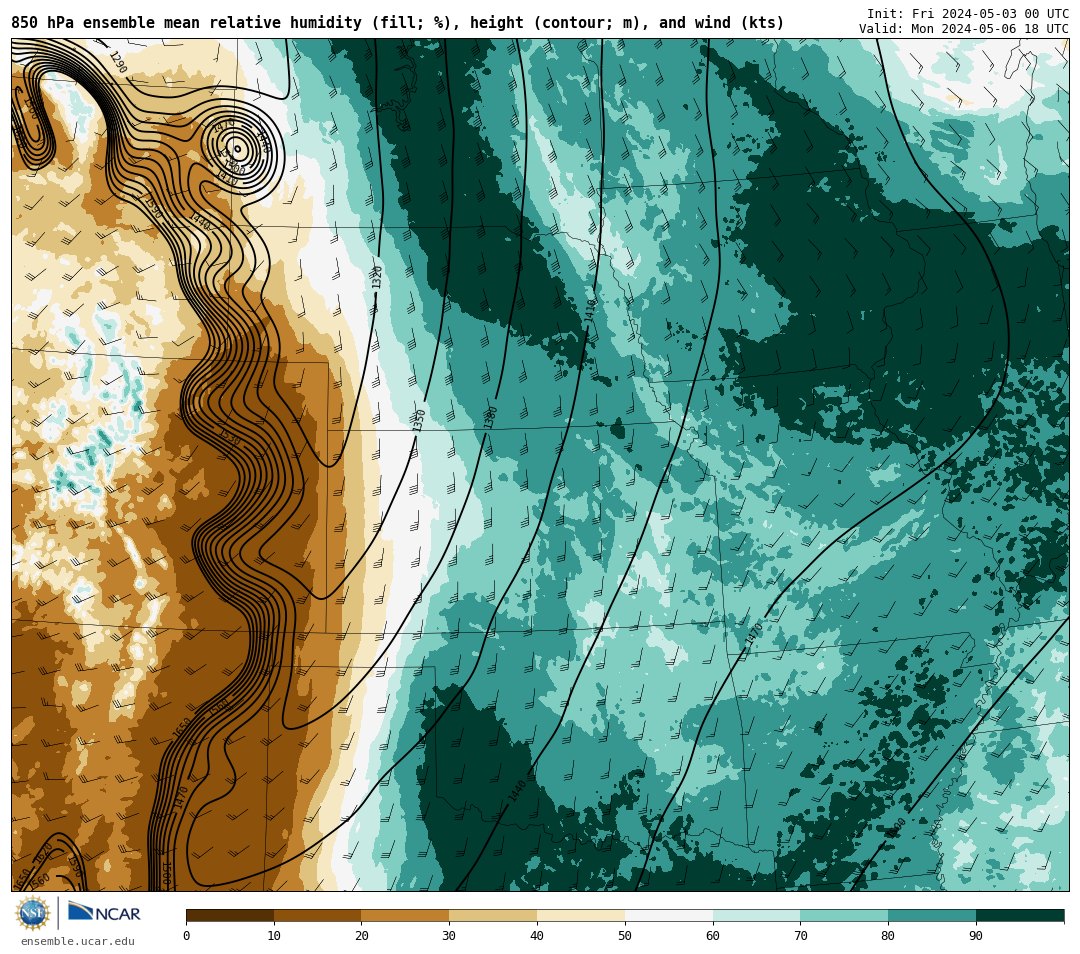
Task: Click the colorbar tick label 0
Action: pyautogui.click(x=187, y=936)
